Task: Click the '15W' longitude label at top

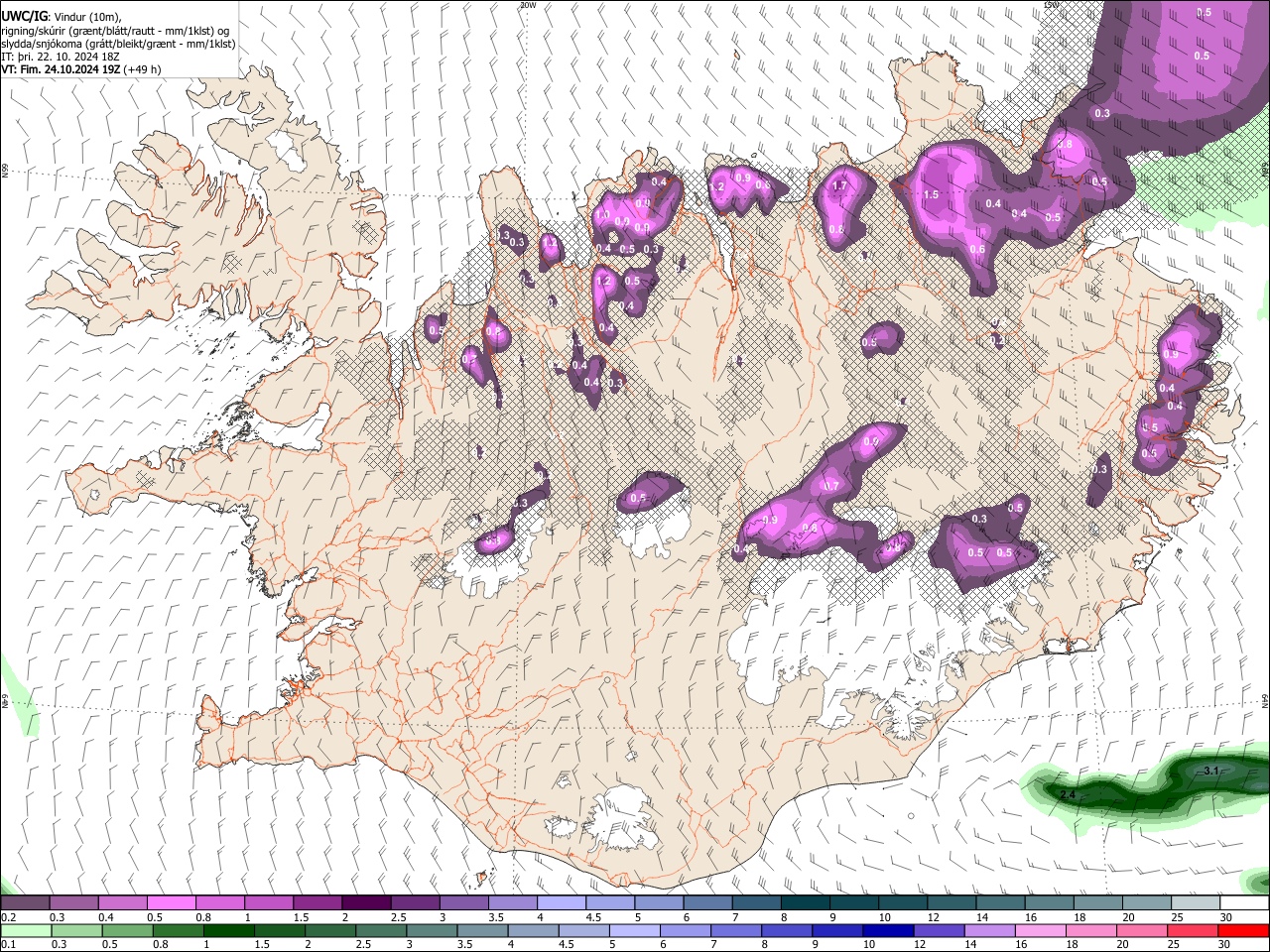Action: coord(1051,5)
